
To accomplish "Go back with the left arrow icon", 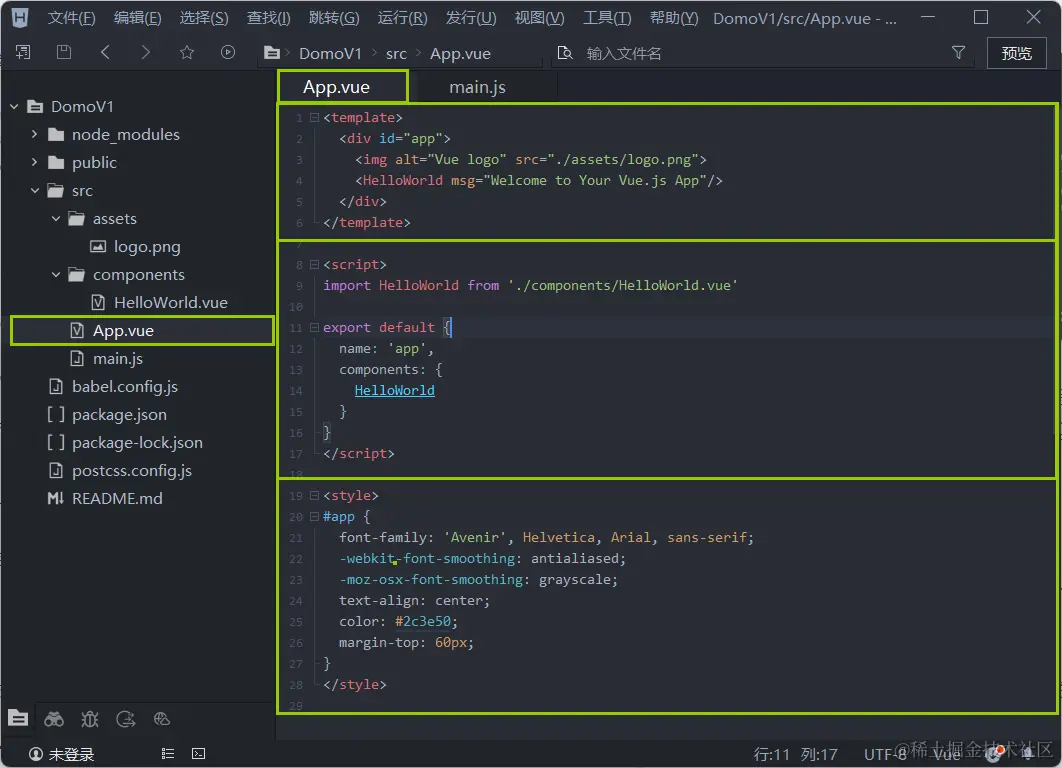I will click(x=105, y=52).
